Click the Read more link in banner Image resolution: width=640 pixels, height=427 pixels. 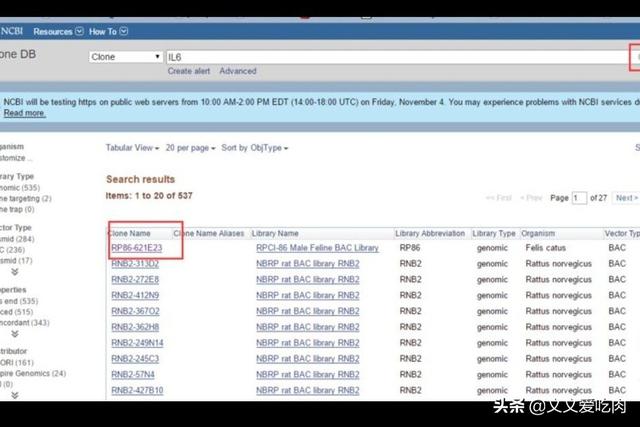pos(24,113)
